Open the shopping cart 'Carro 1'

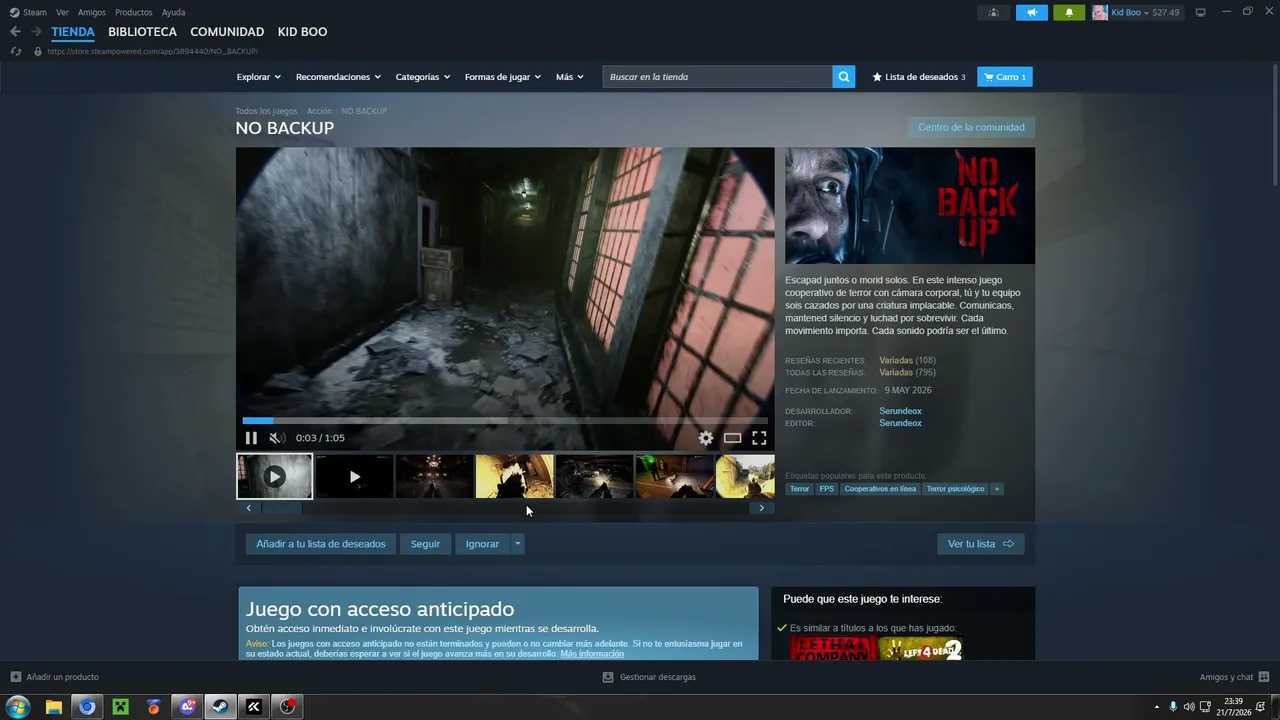(x=1005, y=77)
